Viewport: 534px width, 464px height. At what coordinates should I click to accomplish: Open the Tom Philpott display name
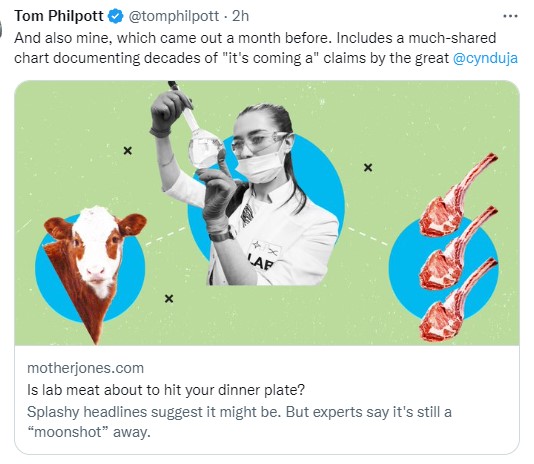coord(59,16)
